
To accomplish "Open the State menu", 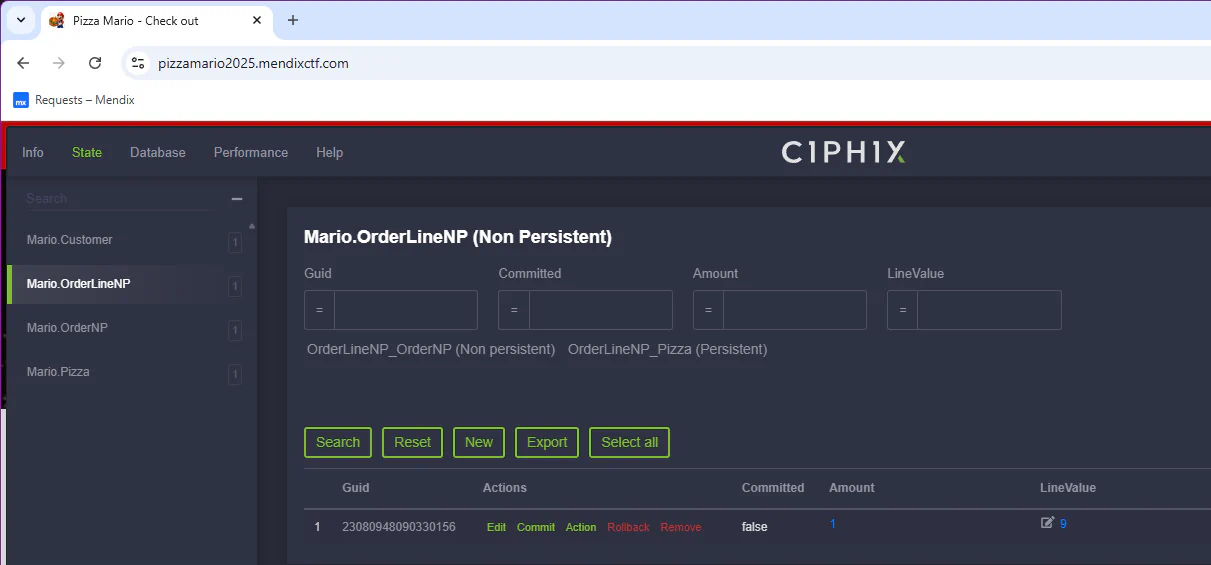I will click(87, 152).
